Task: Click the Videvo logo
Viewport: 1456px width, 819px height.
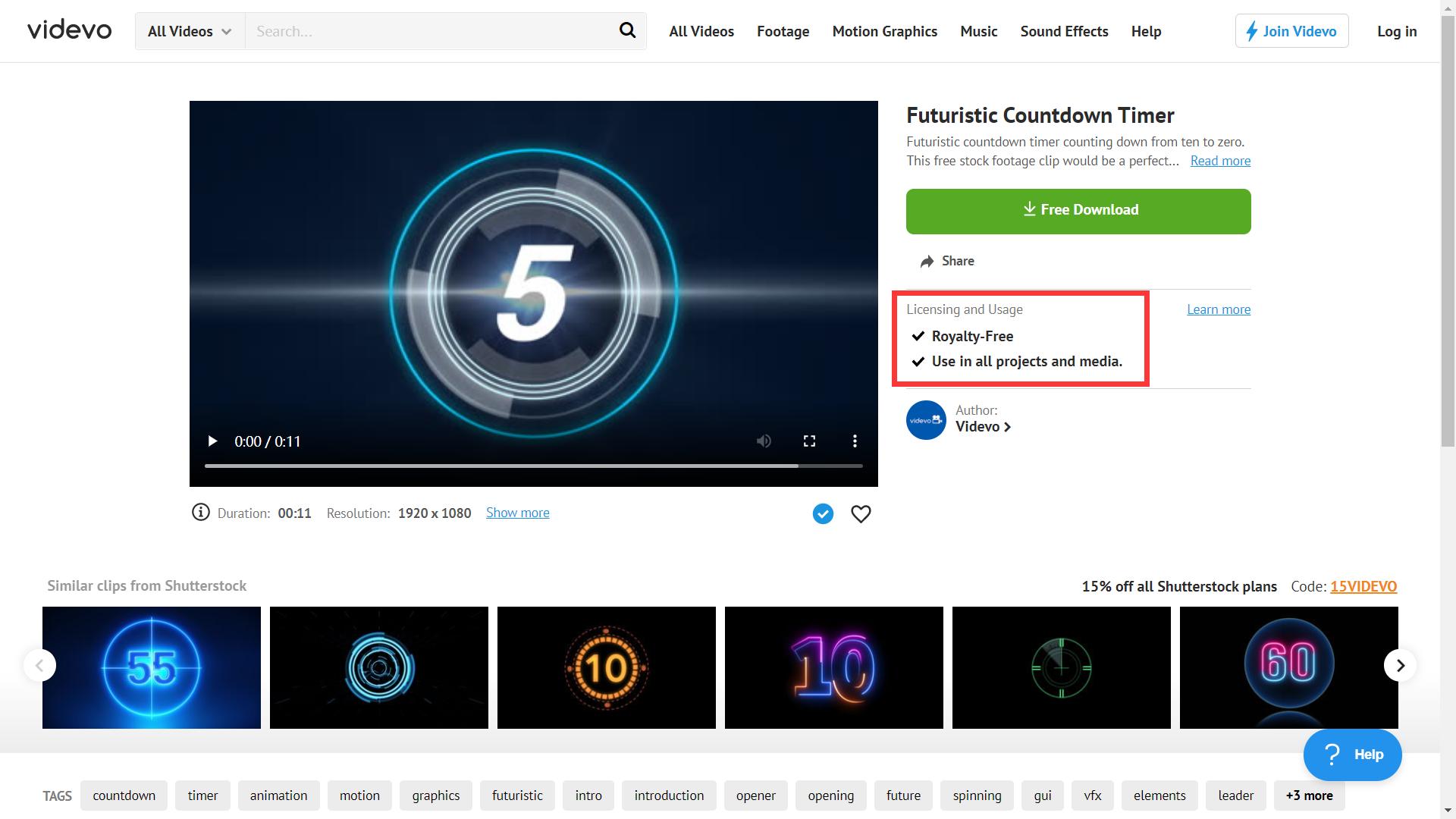Action: coord(70,30)
